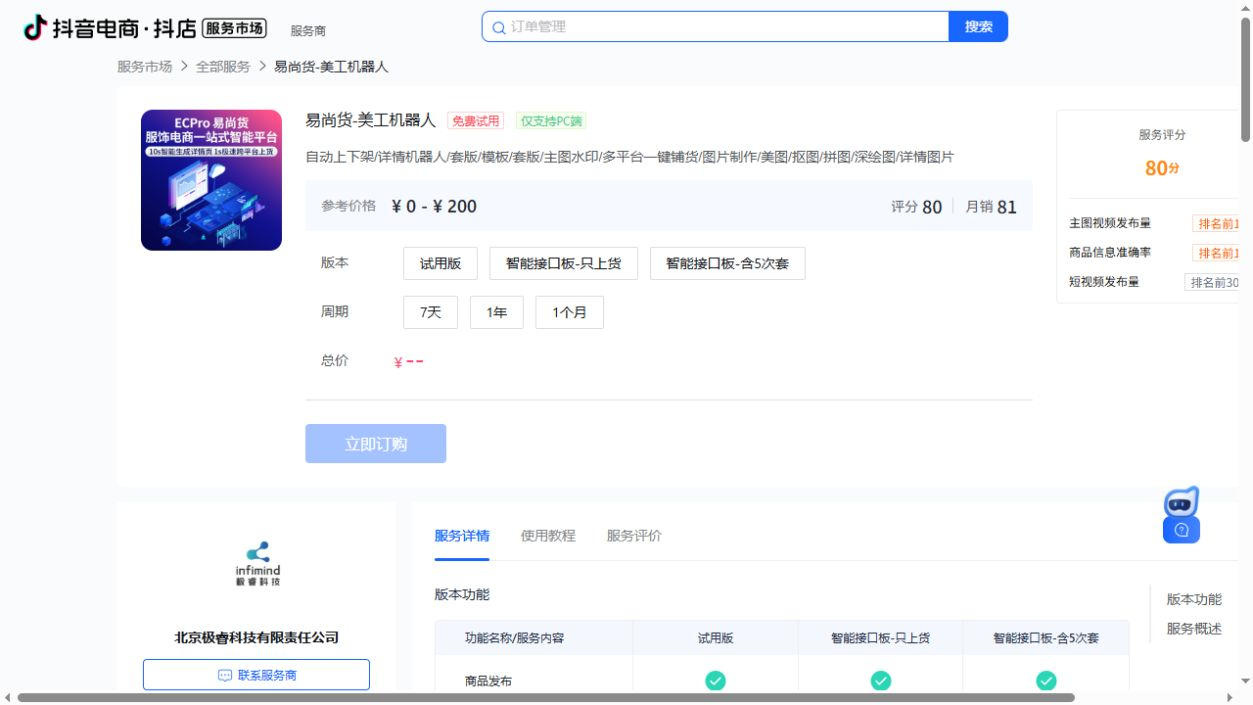
Task: Choose the 7天 period option
Action: pyautogui.click(x=430, y=312)
